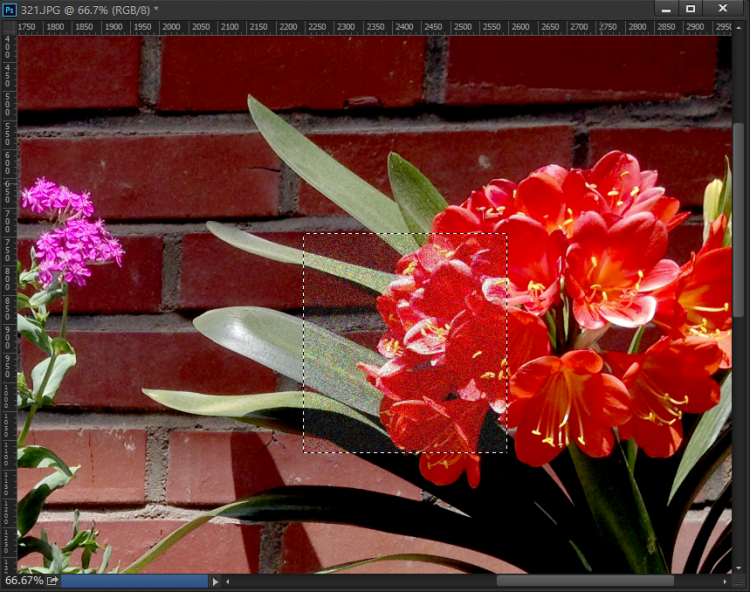Click the vertical ruler on left edge
The image size is (750, 592).
8,300
